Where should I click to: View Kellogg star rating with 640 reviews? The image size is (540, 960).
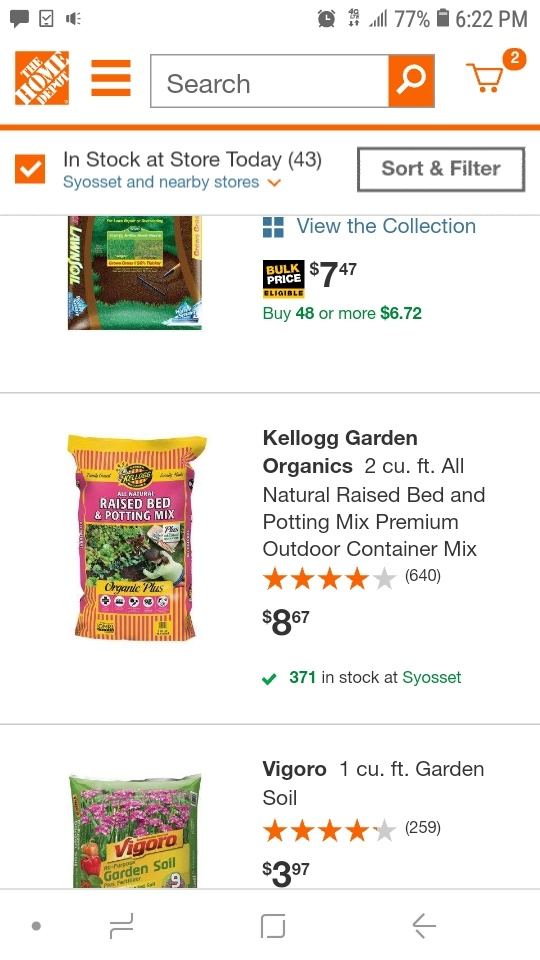point(351,578)
